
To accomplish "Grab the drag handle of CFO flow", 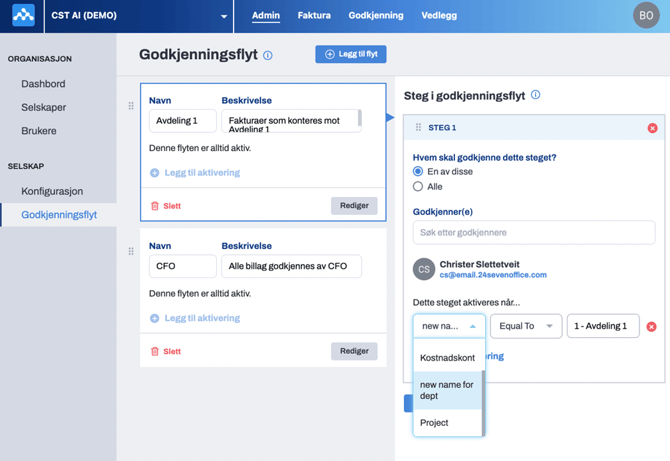I will coord(131,252).
